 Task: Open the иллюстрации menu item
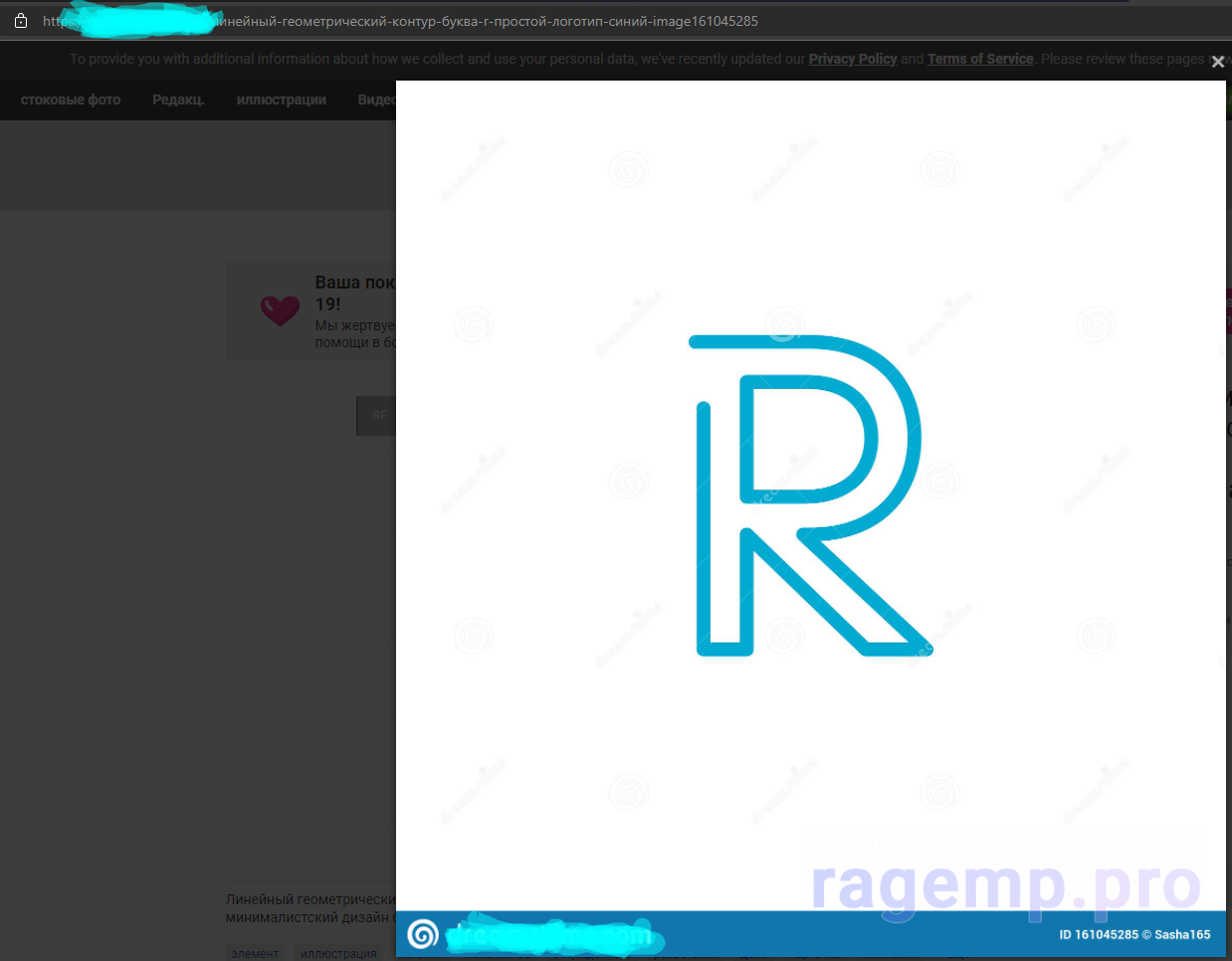281,99
